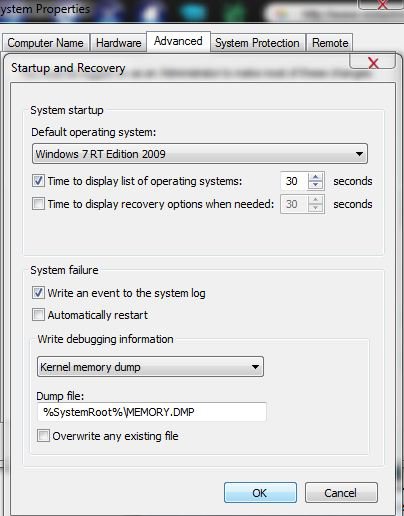Enable Time to display recovery options checkbox
This screenshot has height=516, width=404.
38,204
